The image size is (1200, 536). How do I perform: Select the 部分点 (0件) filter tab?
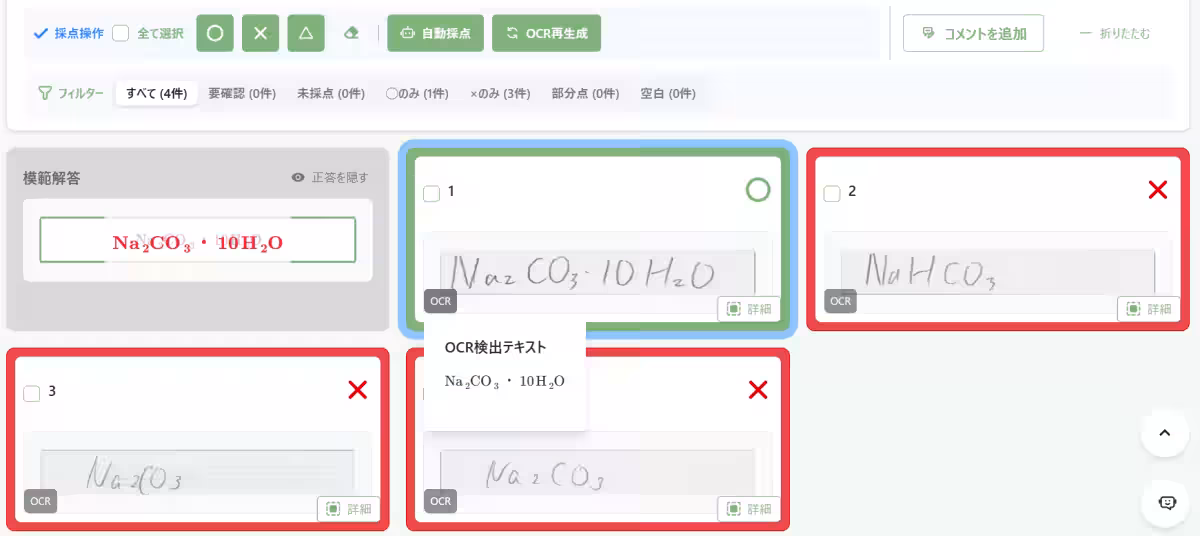click(585, 93)
